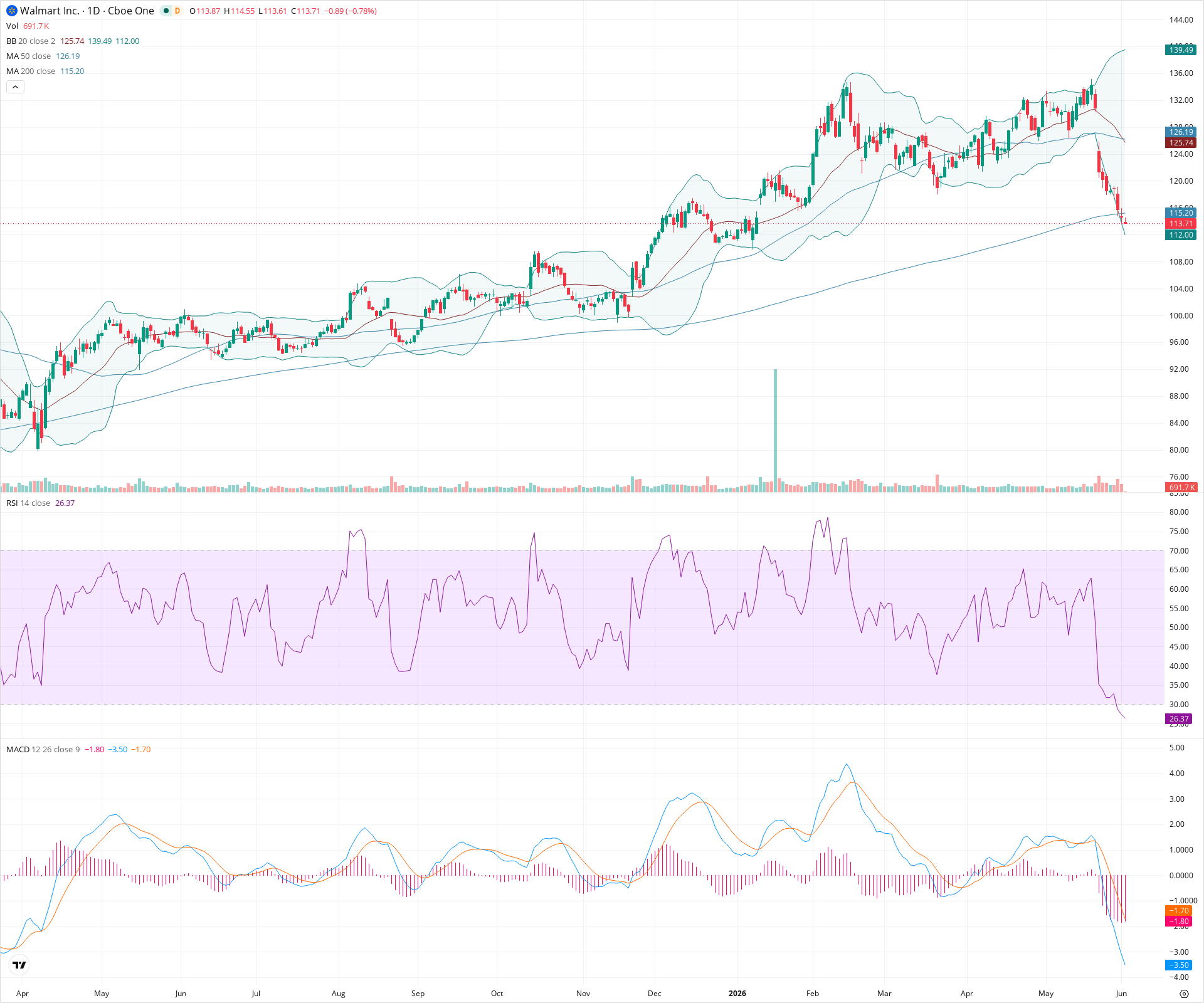The width and height of the screenshot is (1204, 1003).
Task: Click the Oct label on time axis
Action: [497, 994]
